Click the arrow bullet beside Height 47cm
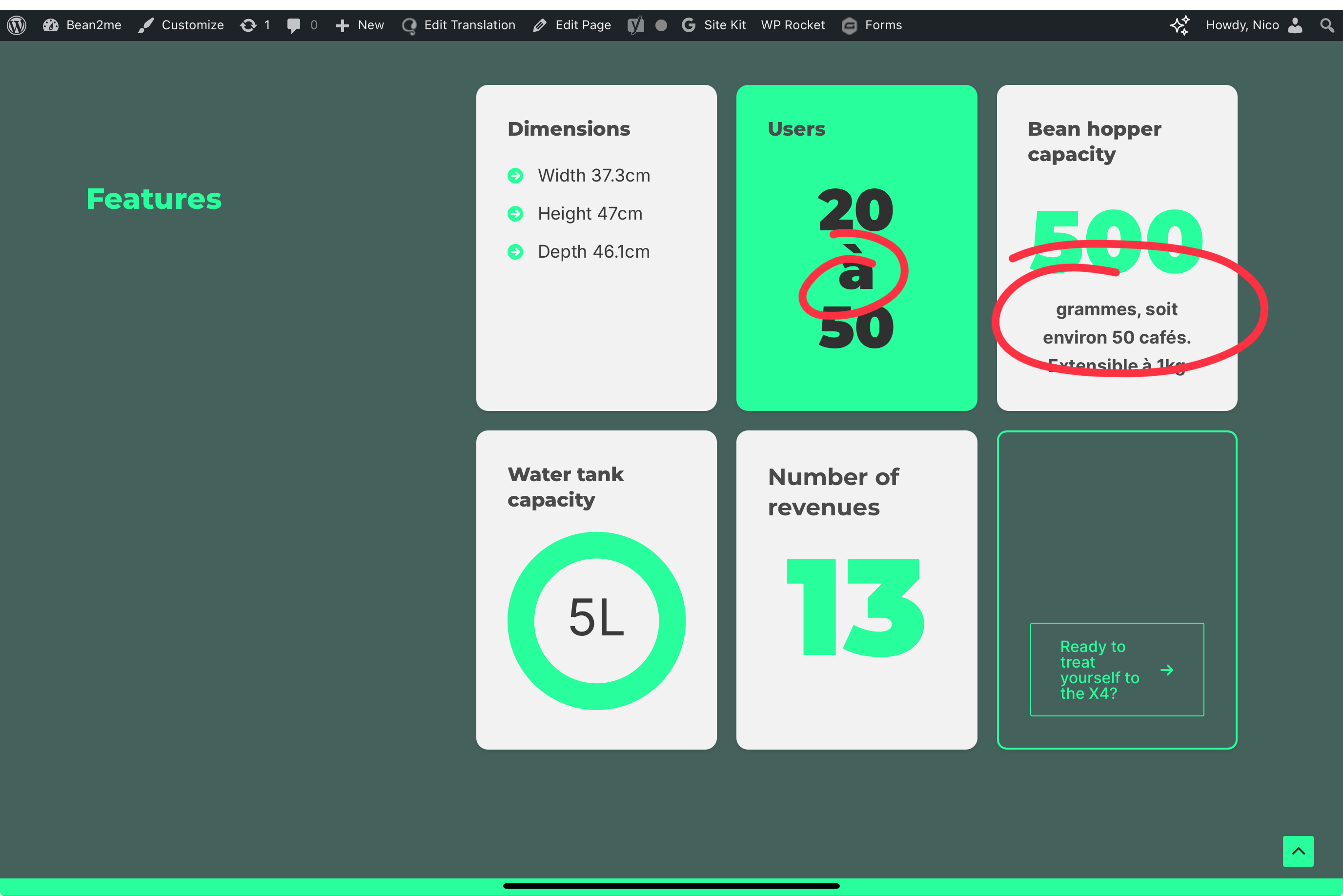Screen dimensions: 1343x896 [x=515, y=214]
